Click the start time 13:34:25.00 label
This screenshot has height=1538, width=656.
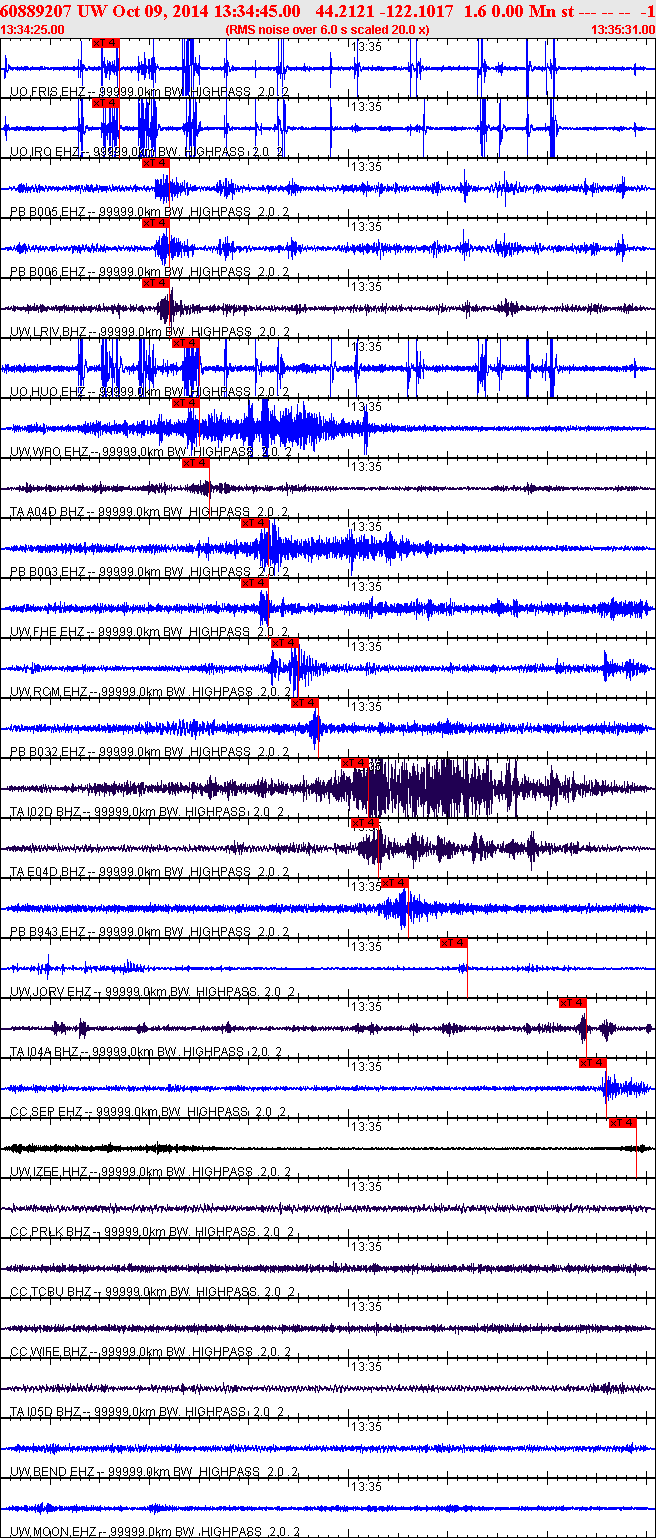33,30
